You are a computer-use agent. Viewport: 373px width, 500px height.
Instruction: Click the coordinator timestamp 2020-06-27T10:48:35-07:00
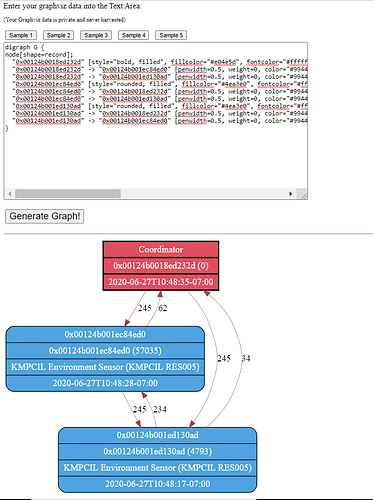[161, 282]
